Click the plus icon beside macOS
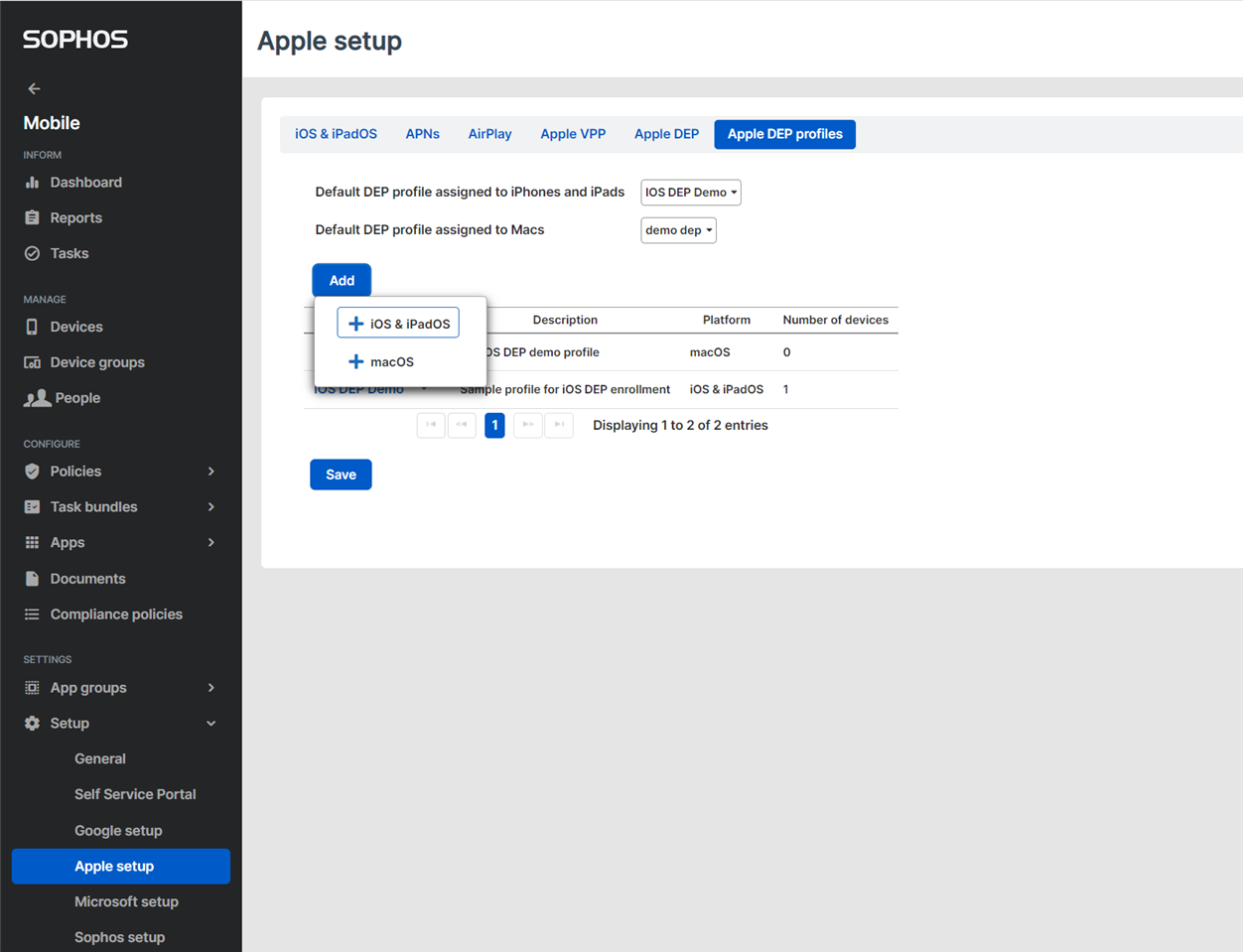This screenshot has height=952, width=1243. tap(355, 362)
